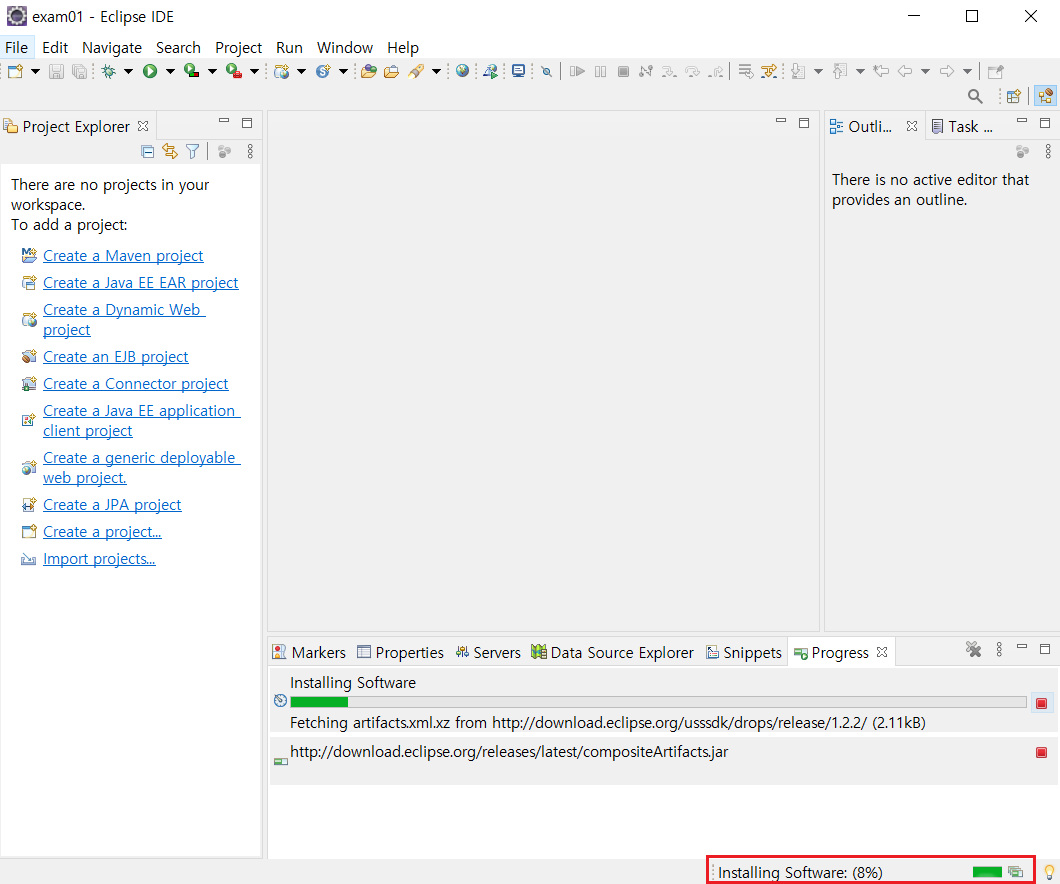Image resolution: width=1060 pixels, height=884 pixels.
Task: Click the New Servlet icon
Action: pos(323,71)
